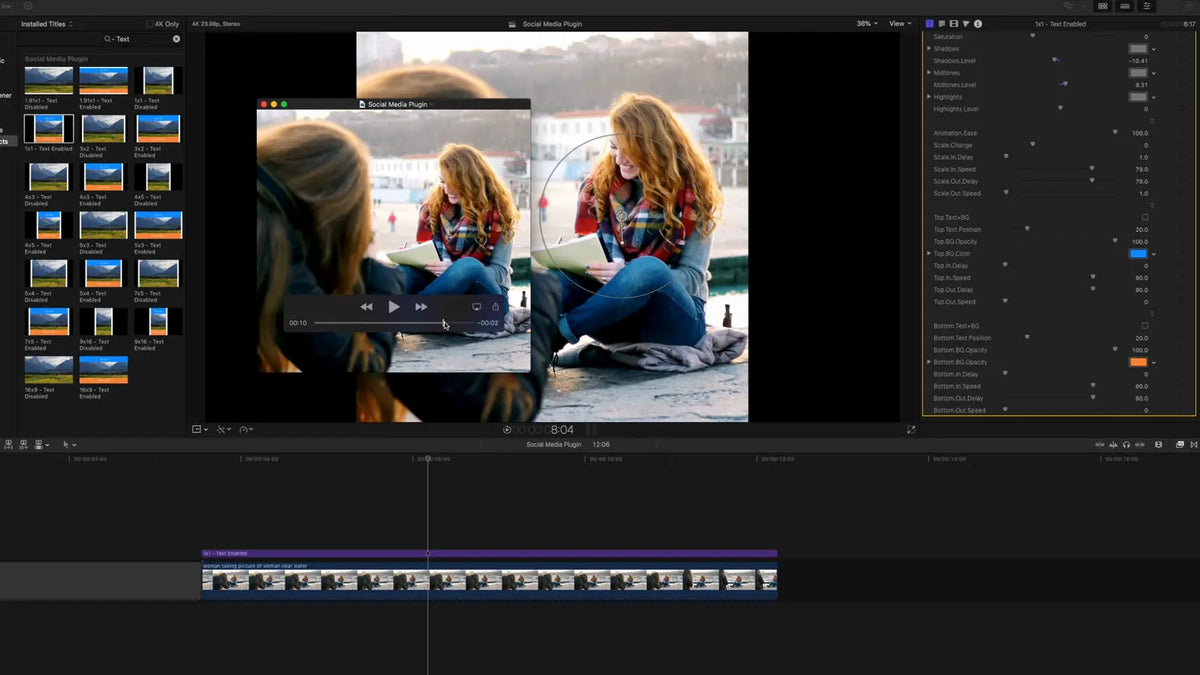This screenshot has height=675, width=1200.
Task: Open the crop/trim tool menu below viewer
Action: coord(223,429)
